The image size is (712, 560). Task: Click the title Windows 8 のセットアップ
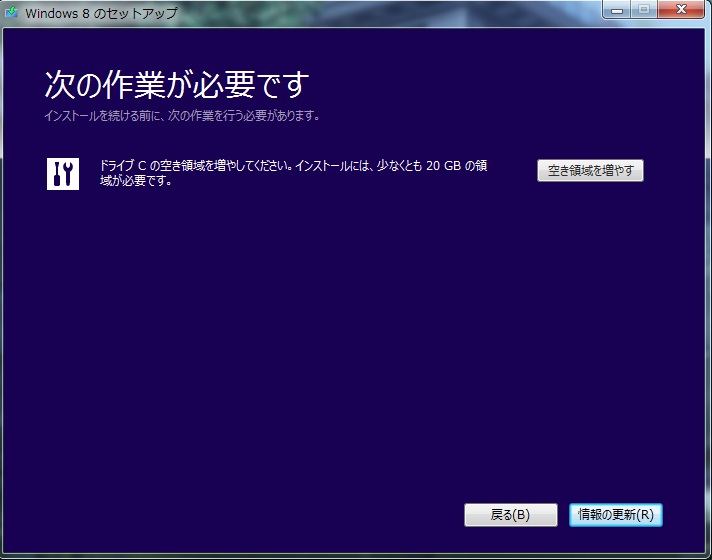point(101,13)
